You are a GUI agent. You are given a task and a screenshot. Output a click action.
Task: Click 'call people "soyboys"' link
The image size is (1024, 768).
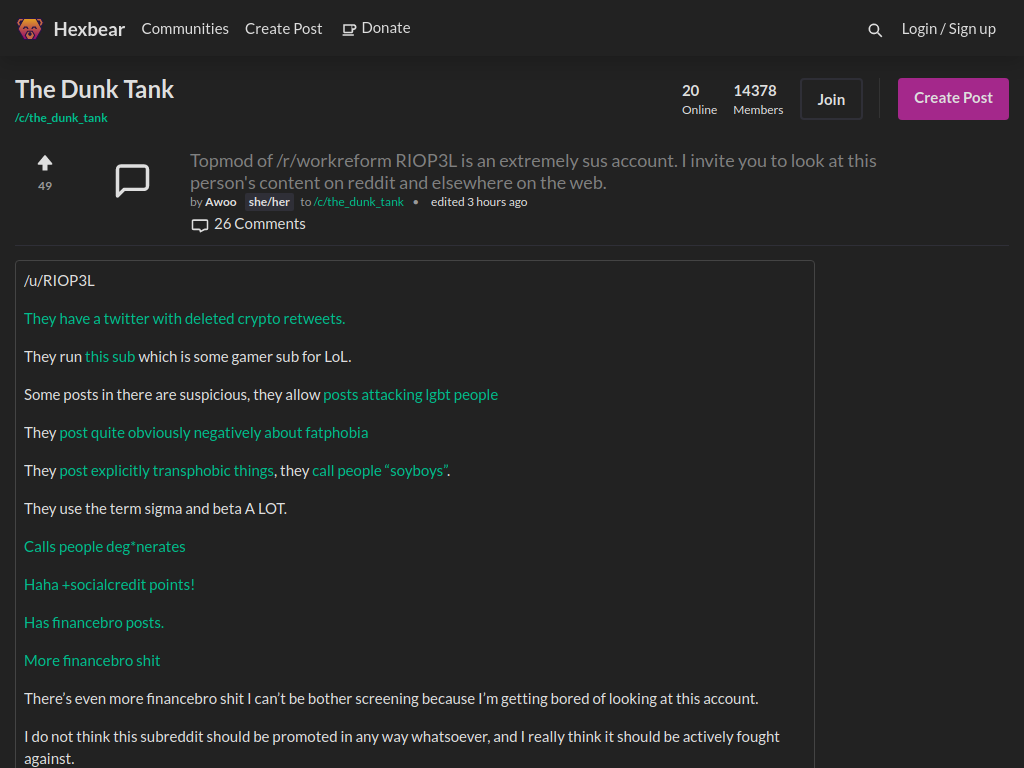click(380, 471)
